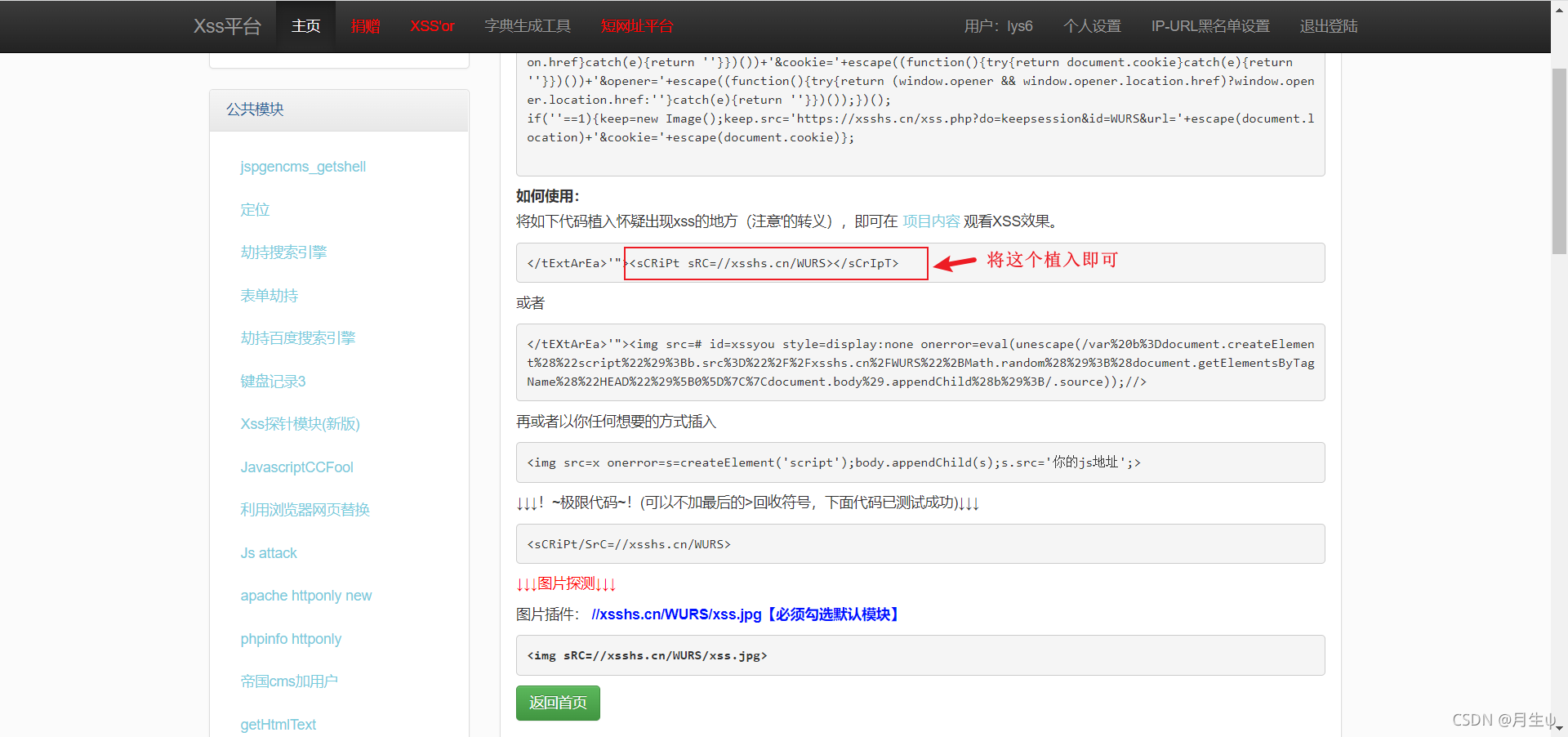Open the 捐赠 menu item
The height and width of the screenshot is (737, 1568).
point(366,26)
